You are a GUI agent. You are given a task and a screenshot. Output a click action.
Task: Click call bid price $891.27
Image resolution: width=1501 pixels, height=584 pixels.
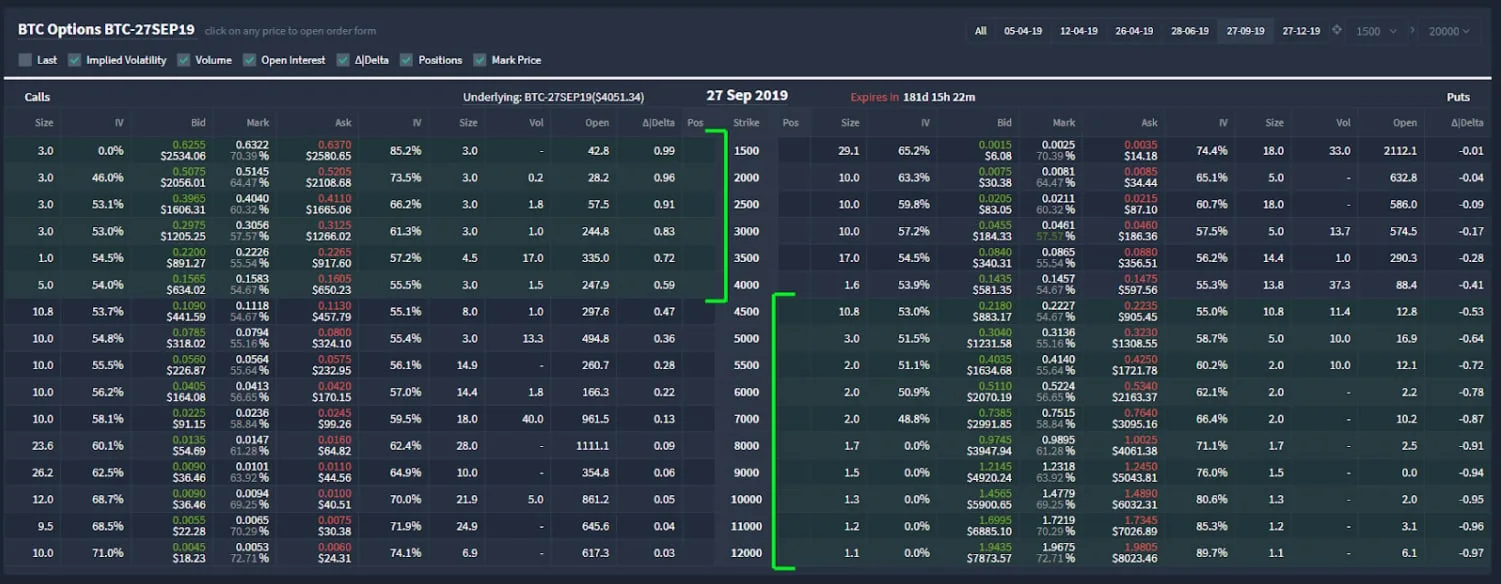[x=185, y=264]
